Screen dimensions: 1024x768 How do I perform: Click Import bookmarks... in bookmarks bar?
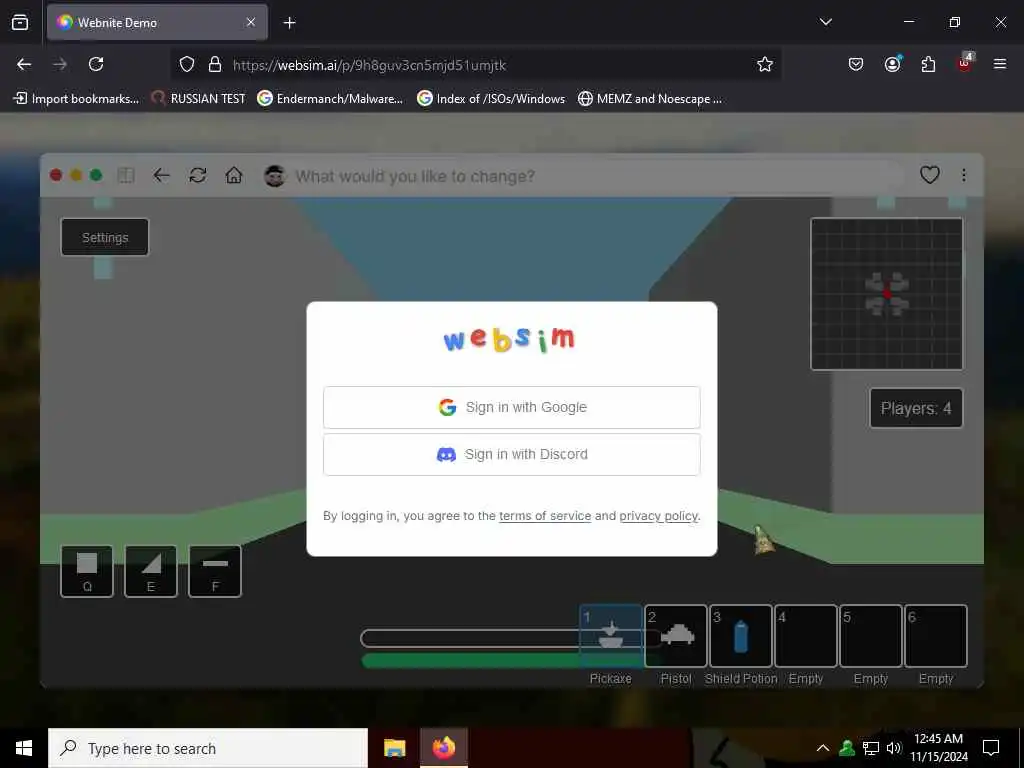pos(76,99)
